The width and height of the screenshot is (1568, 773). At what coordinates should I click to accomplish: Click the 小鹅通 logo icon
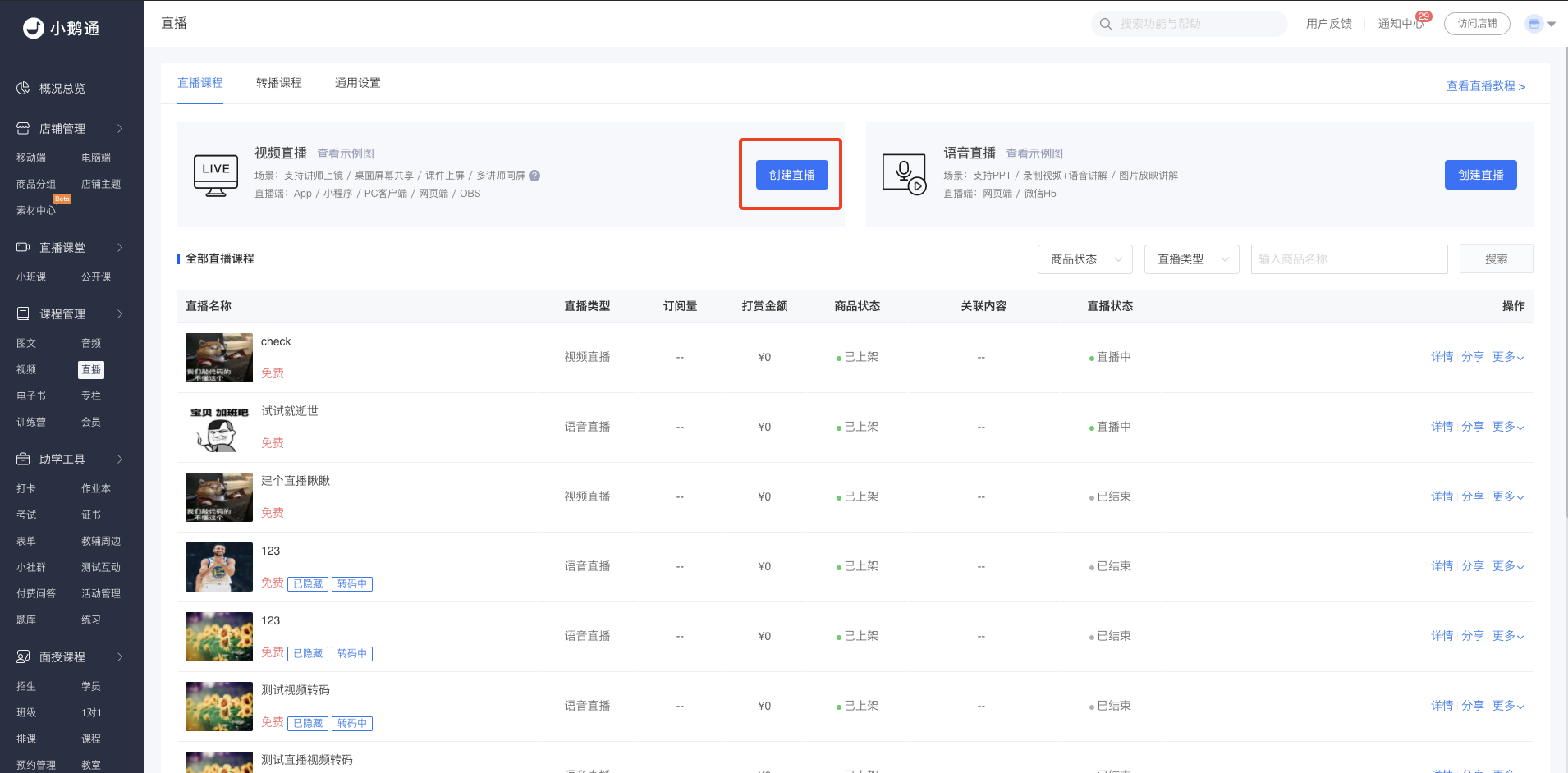[x=34, y=28]
